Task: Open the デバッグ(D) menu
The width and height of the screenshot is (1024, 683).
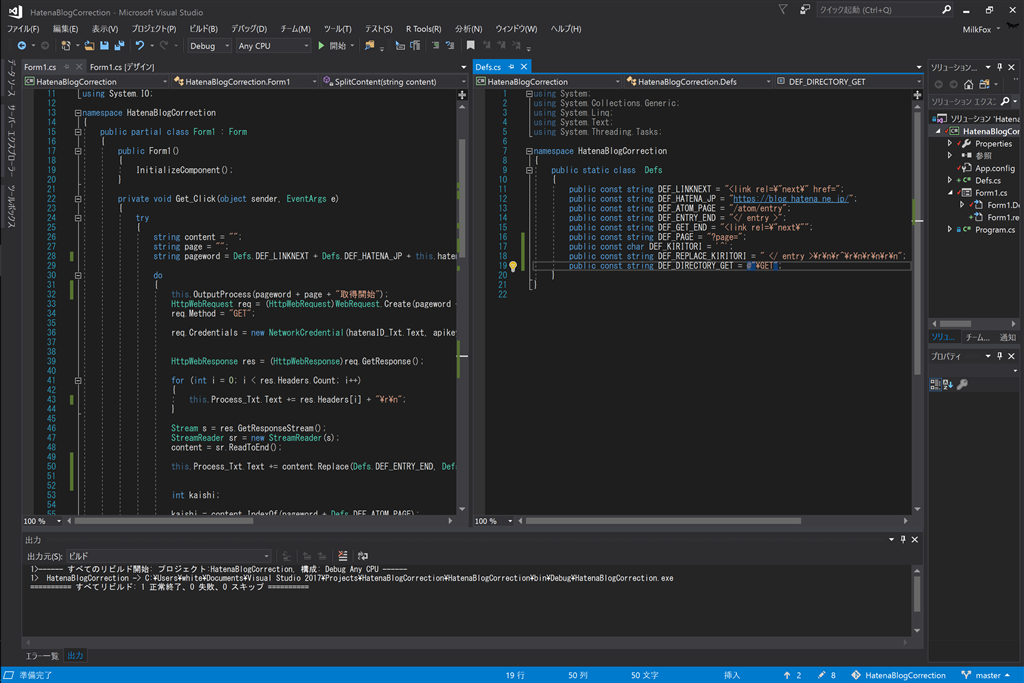Action: point(249,29)
